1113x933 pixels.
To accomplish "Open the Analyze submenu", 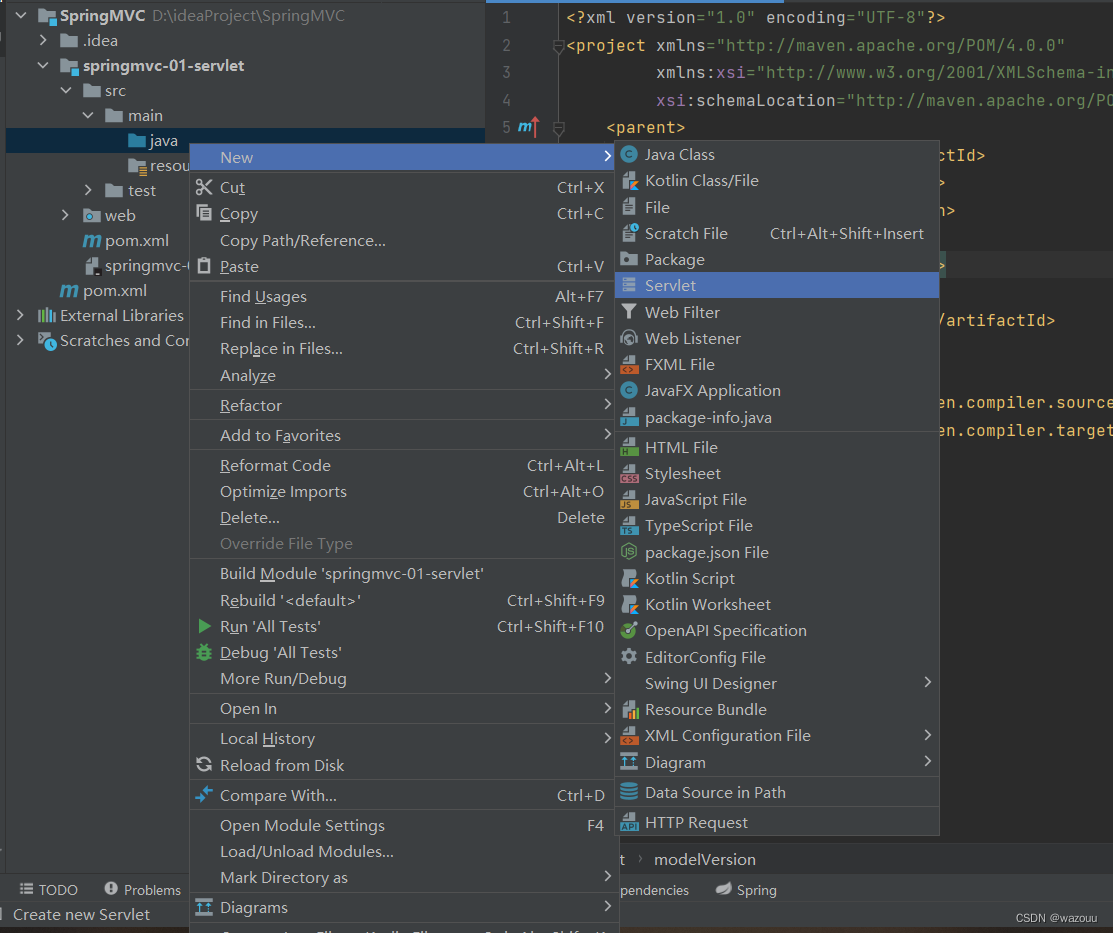I will [x=402, y=375].
